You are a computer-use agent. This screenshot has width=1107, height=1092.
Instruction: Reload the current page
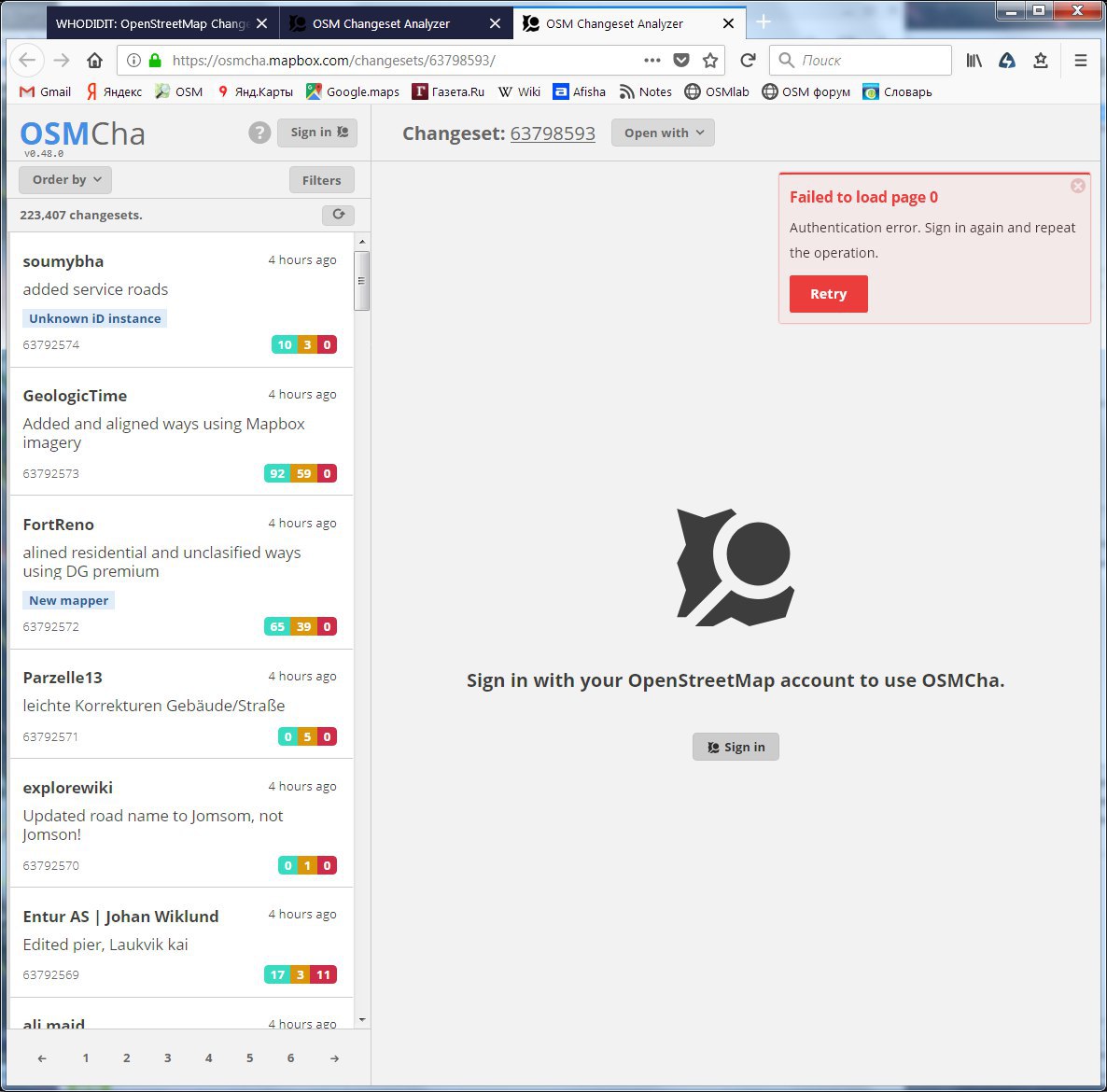(749, 60)
